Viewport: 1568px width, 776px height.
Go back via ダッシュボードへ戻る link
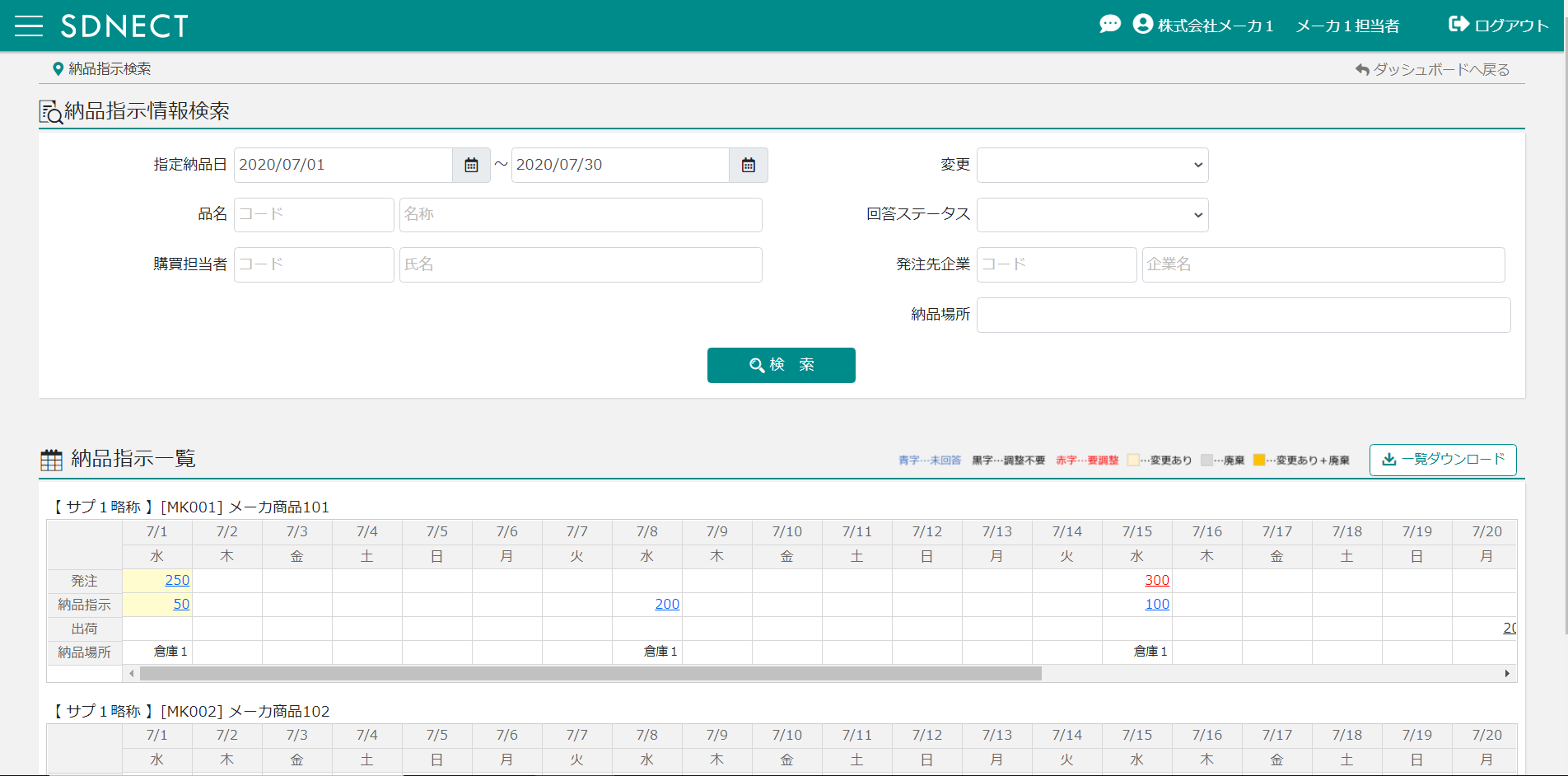tap(1433, 69)
